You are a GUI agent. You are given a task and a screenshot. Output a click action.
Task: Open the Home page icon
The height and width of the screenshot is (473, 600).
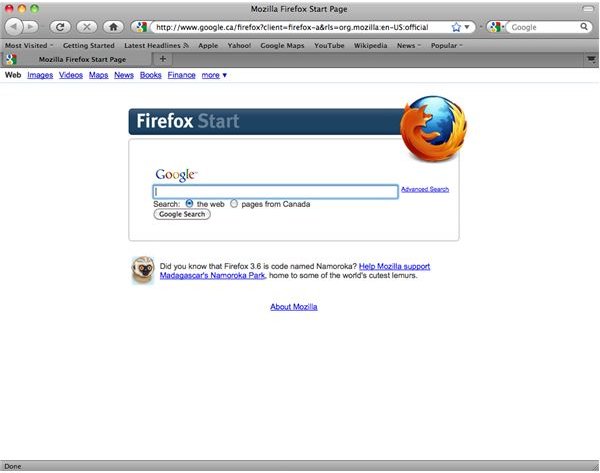(x=113, y=27)
